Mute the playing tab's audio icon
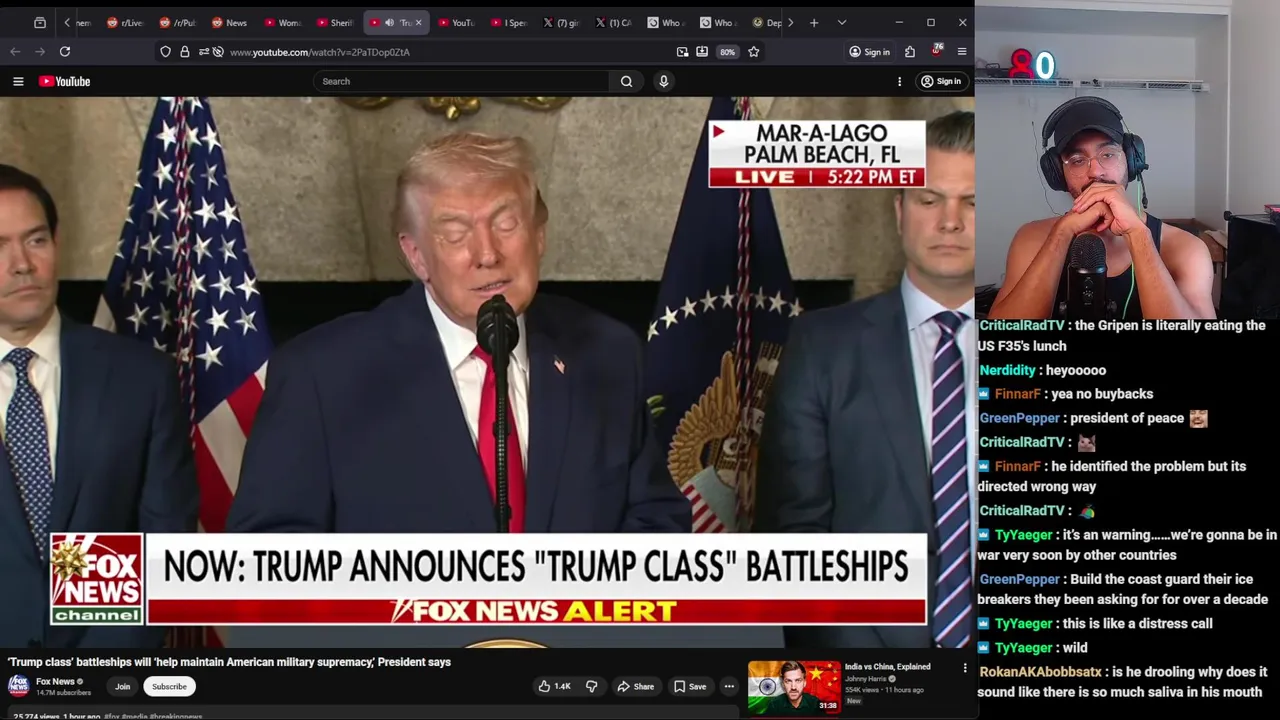The height and width of the screenshot is (720, 1280). click(x=389, y=22)
